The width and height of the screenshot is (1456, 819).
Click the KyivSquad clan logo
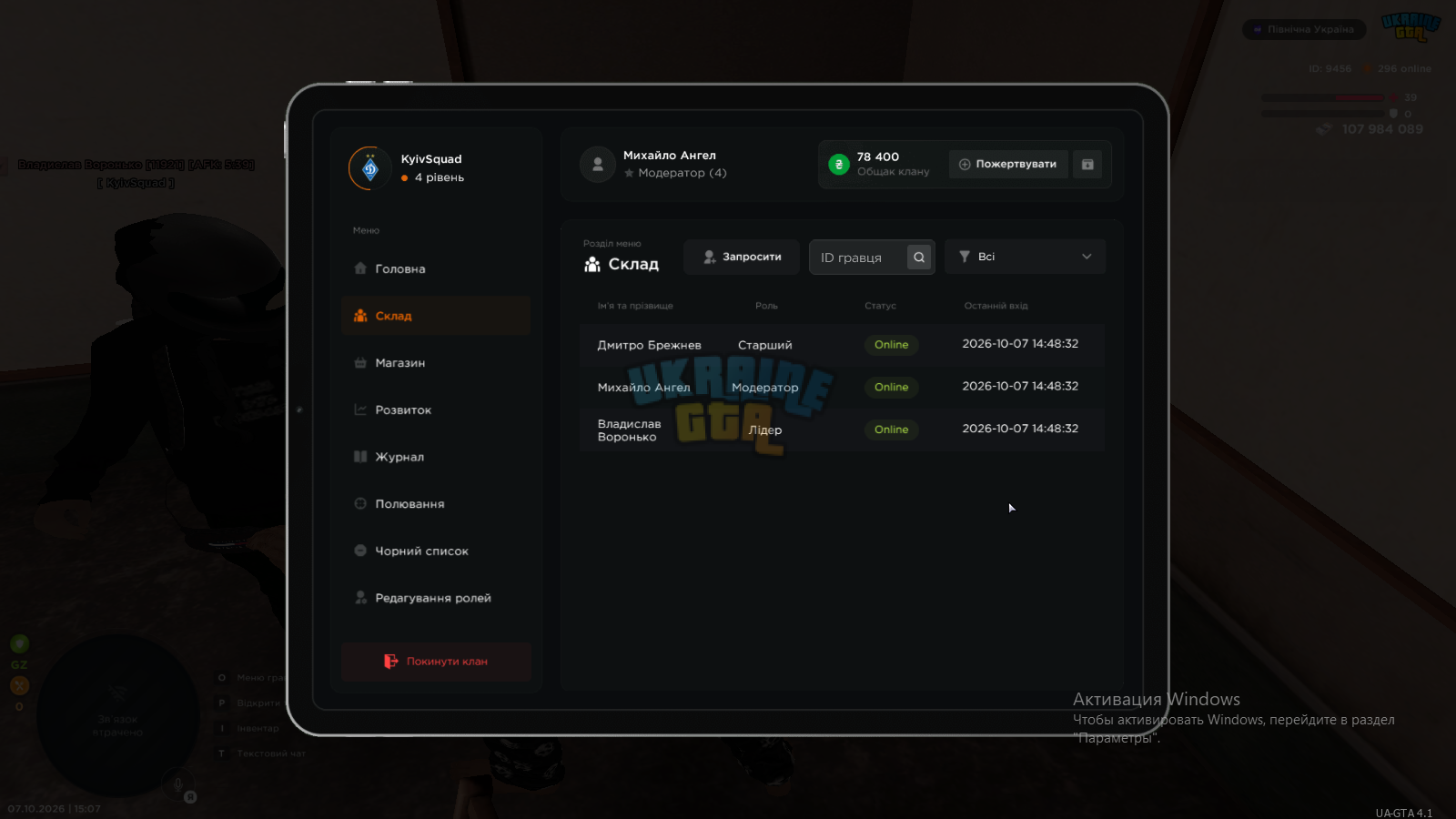(370, 168)
